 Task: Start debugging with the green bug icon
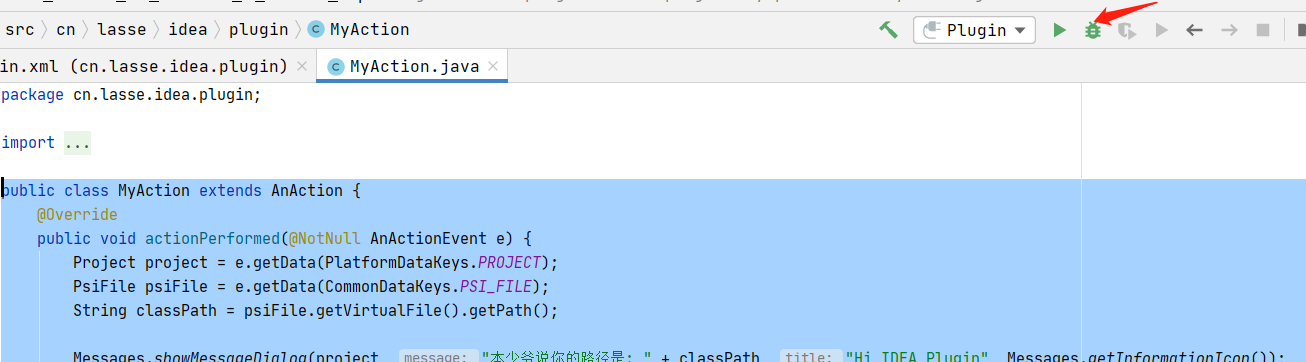click(x=1093, y=31)
